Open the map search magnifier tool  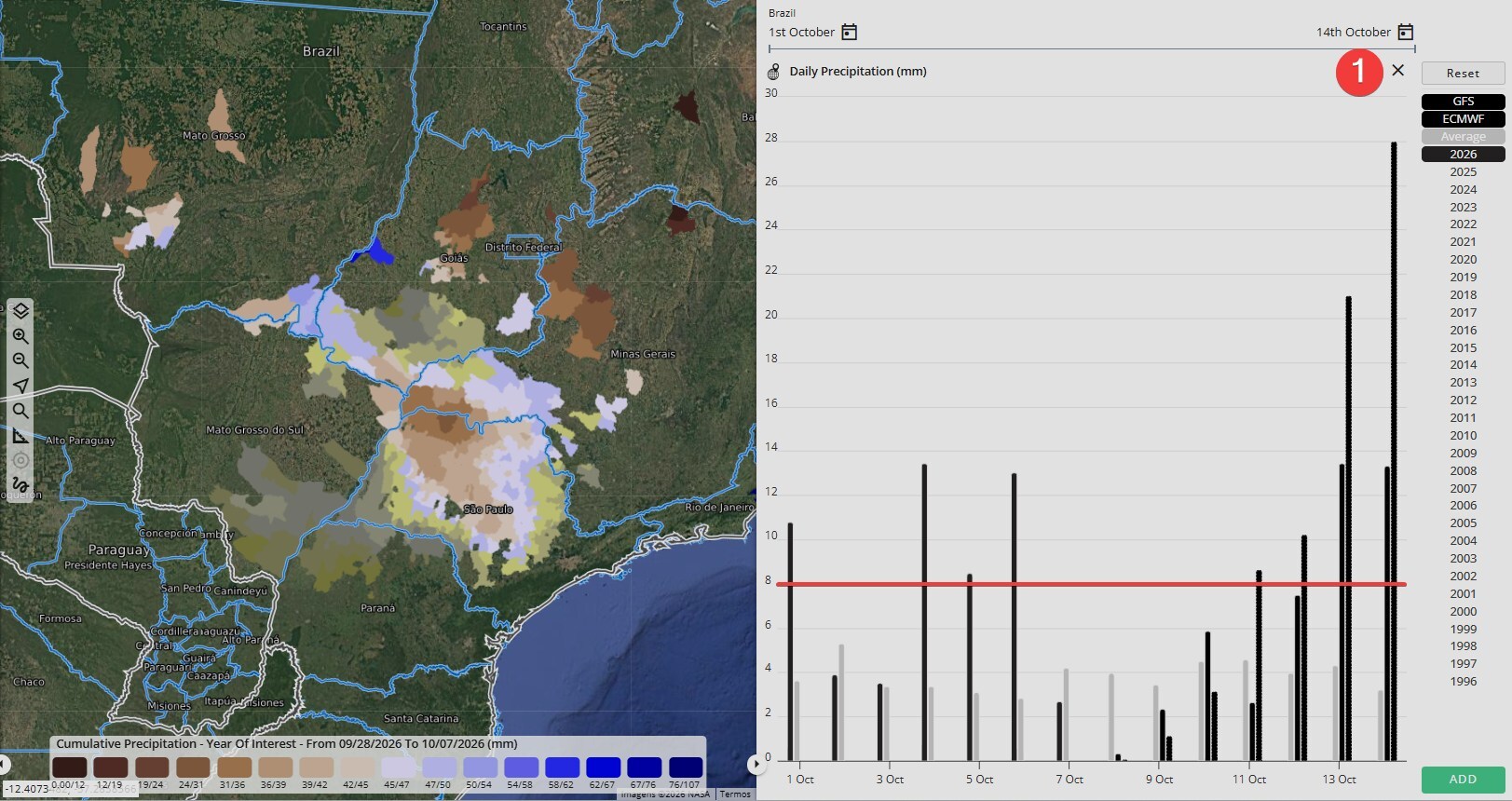(20, 411)
